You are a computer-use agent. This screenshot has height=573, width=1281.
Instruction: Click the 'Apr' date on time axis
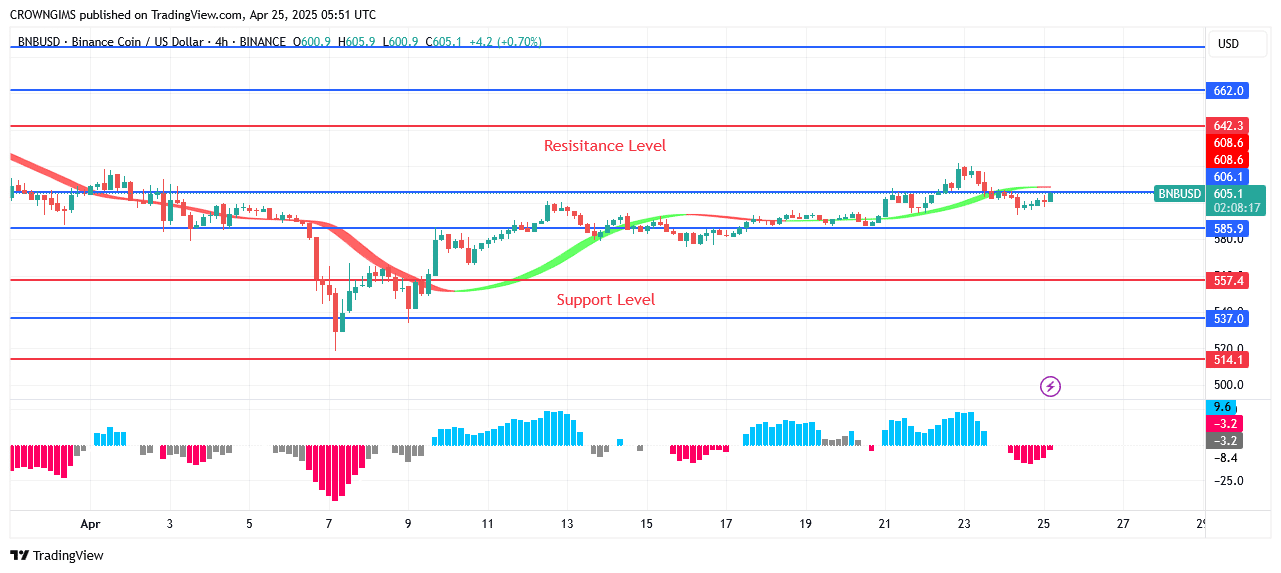90,523
